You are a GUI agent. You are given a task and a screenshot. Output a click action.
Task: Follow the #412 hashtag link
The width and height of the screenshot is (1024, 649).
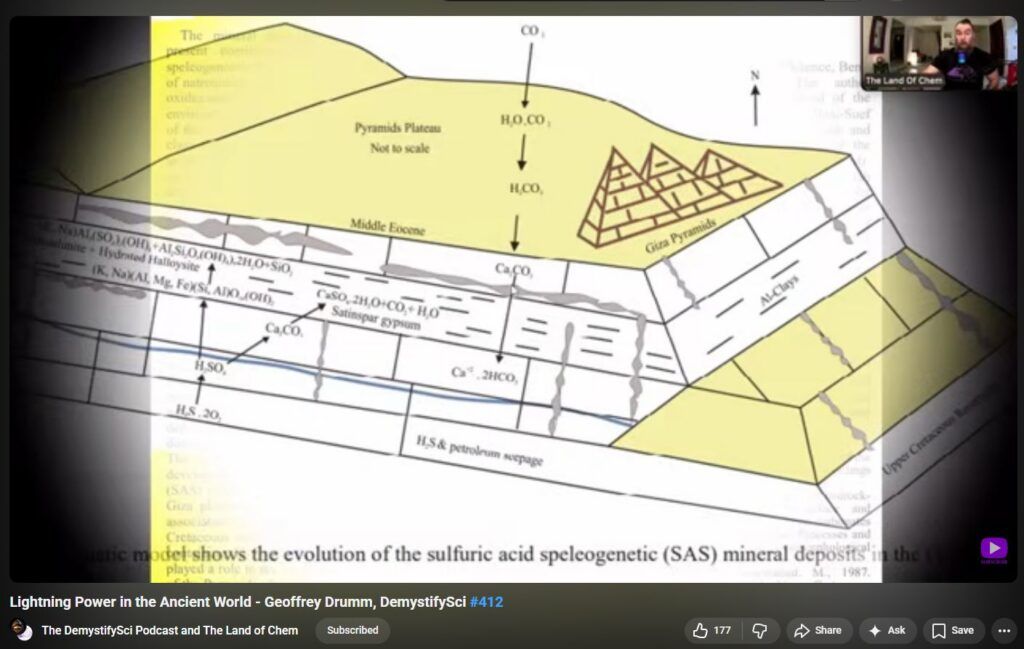pos(486,602)
